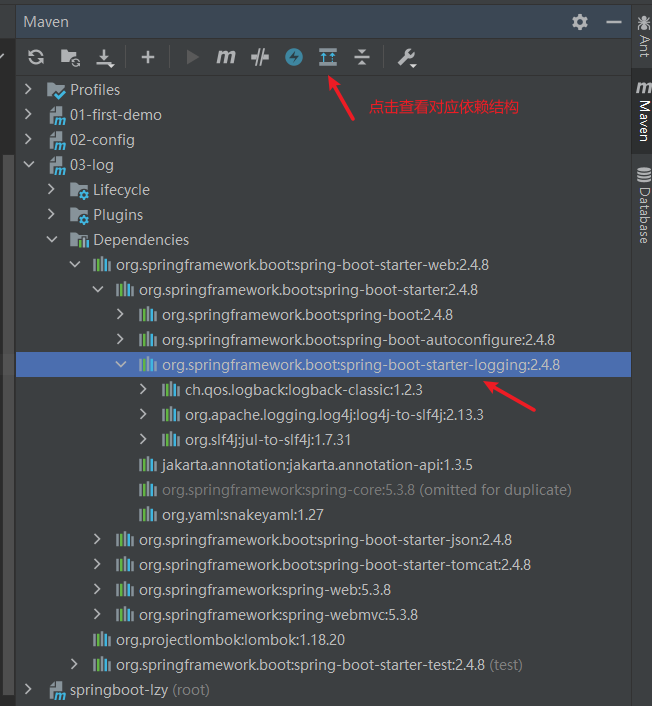Image resolution: width=652 pixels, height=706 pixels.
Task: Click Lifecycle gear-folder icon
Action: pos(79,190)
